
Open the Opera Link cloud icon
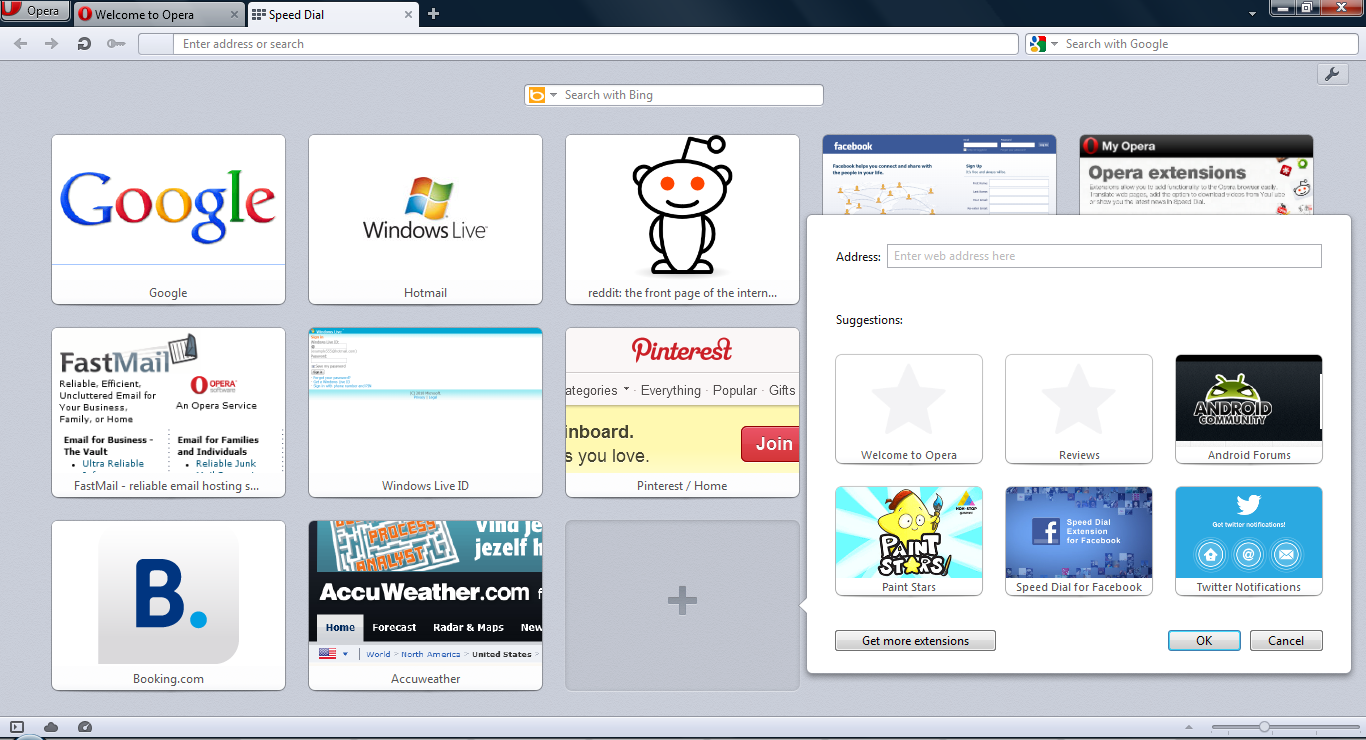click(x=51, y=727)
